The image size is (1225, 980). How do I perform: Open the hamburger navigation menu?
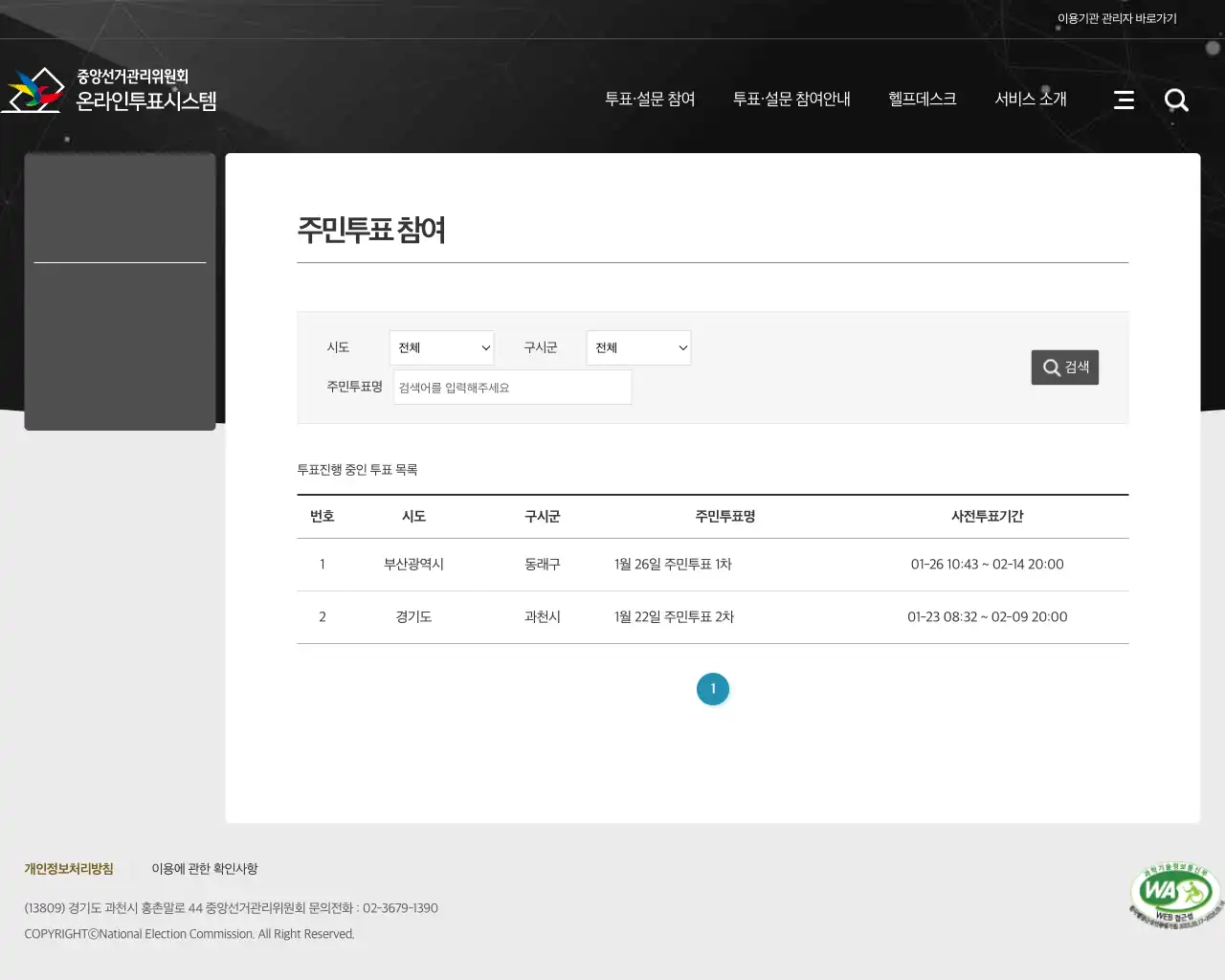tap(1124, 100)
